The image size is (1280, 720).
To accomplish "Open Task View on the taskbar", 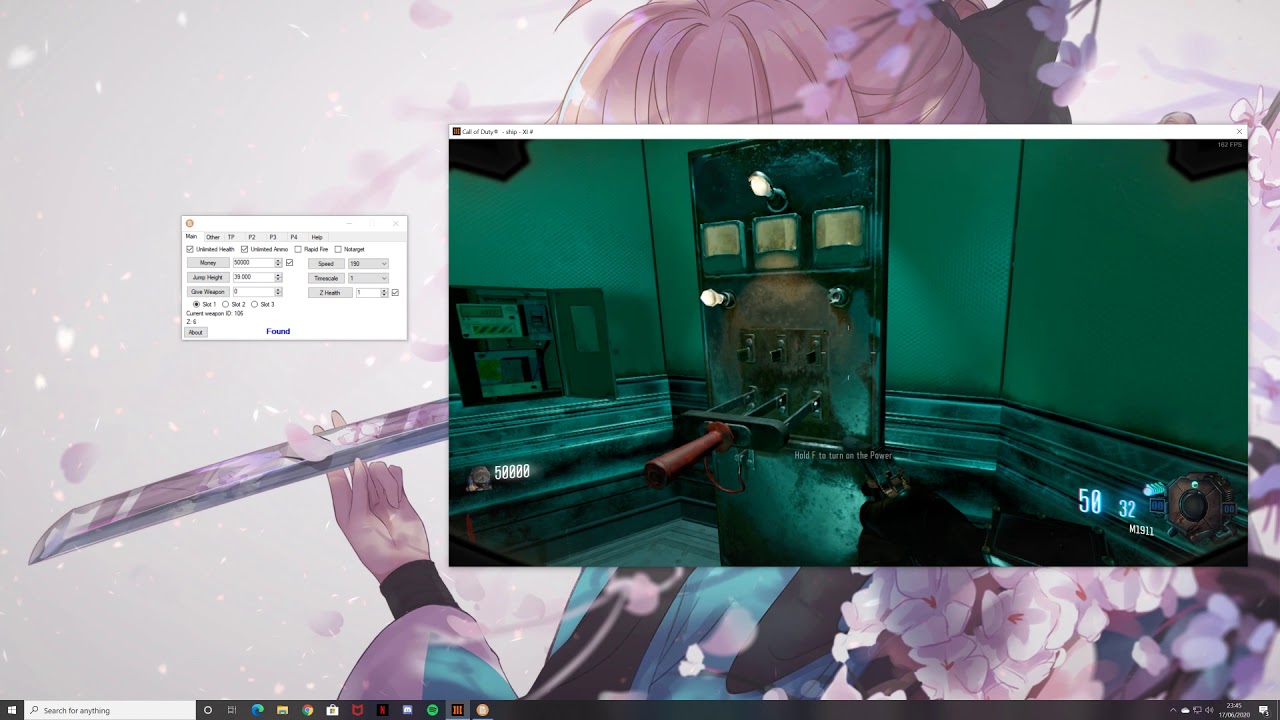I will (232, 710).
